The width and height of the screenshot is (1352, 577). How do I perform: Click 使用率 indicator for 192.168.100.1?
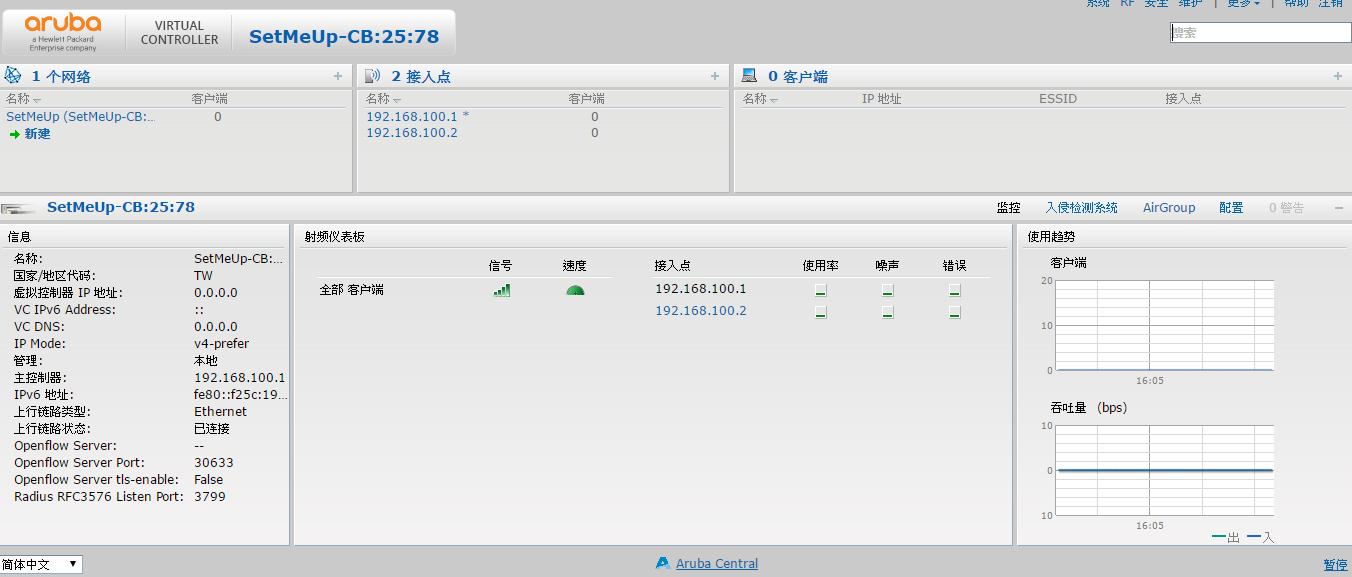point(820,290)
